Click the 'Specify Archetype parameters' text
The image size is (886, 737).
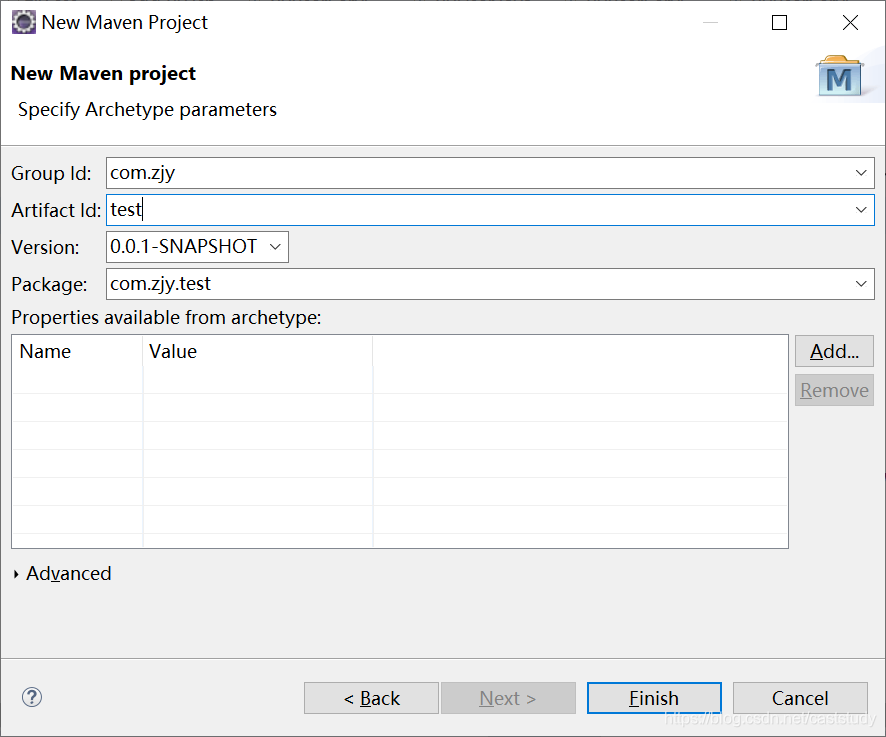(147, 110)
